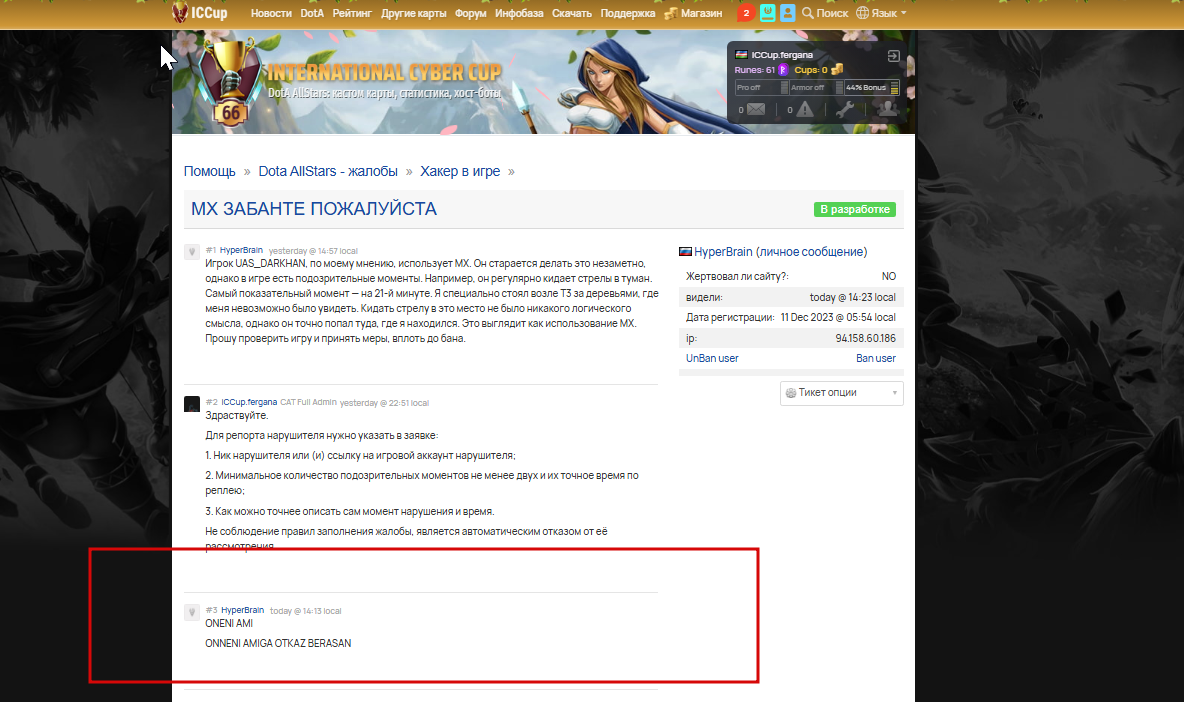Viewport: 1184px width, 702px height.
Task: Click the В разработке status badge
Action: (855, 209)
